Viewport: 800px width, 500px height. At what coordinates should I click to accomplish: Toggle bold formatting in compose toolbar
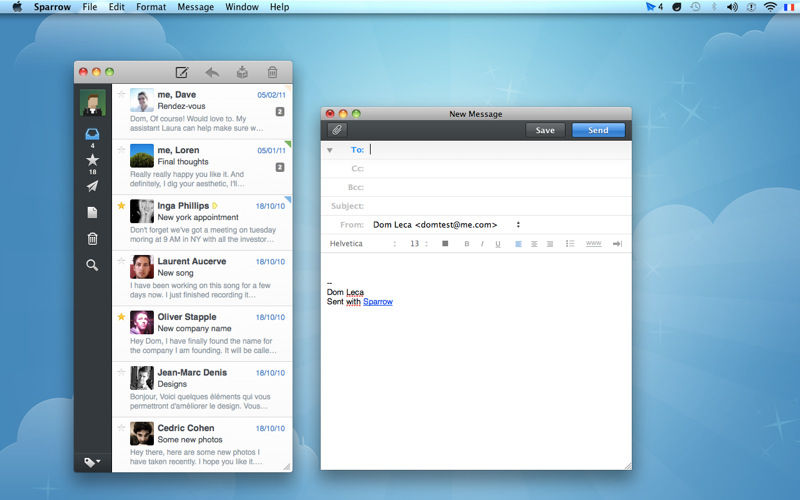coord(466,244)
